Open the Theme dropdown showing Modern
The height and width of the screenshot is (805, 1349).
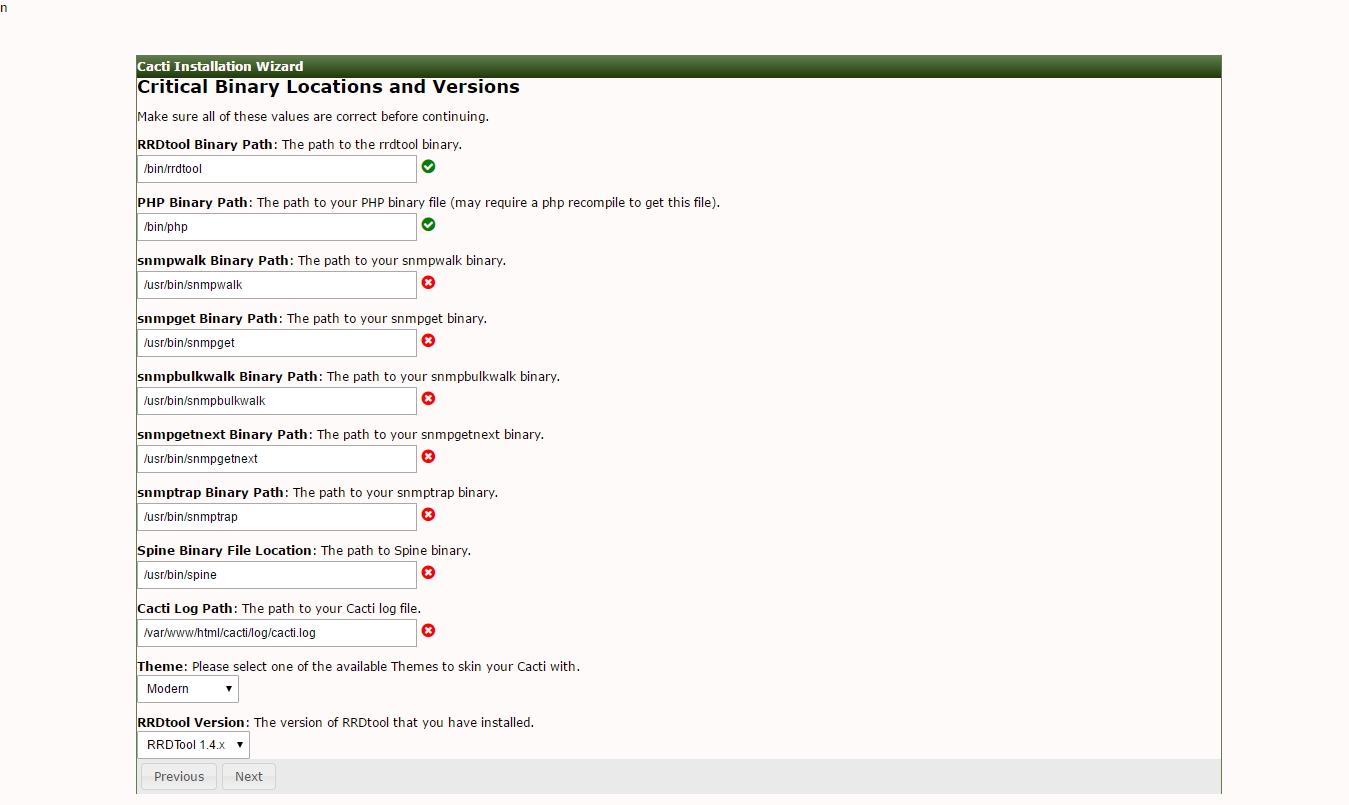click(x=188, y=689)
